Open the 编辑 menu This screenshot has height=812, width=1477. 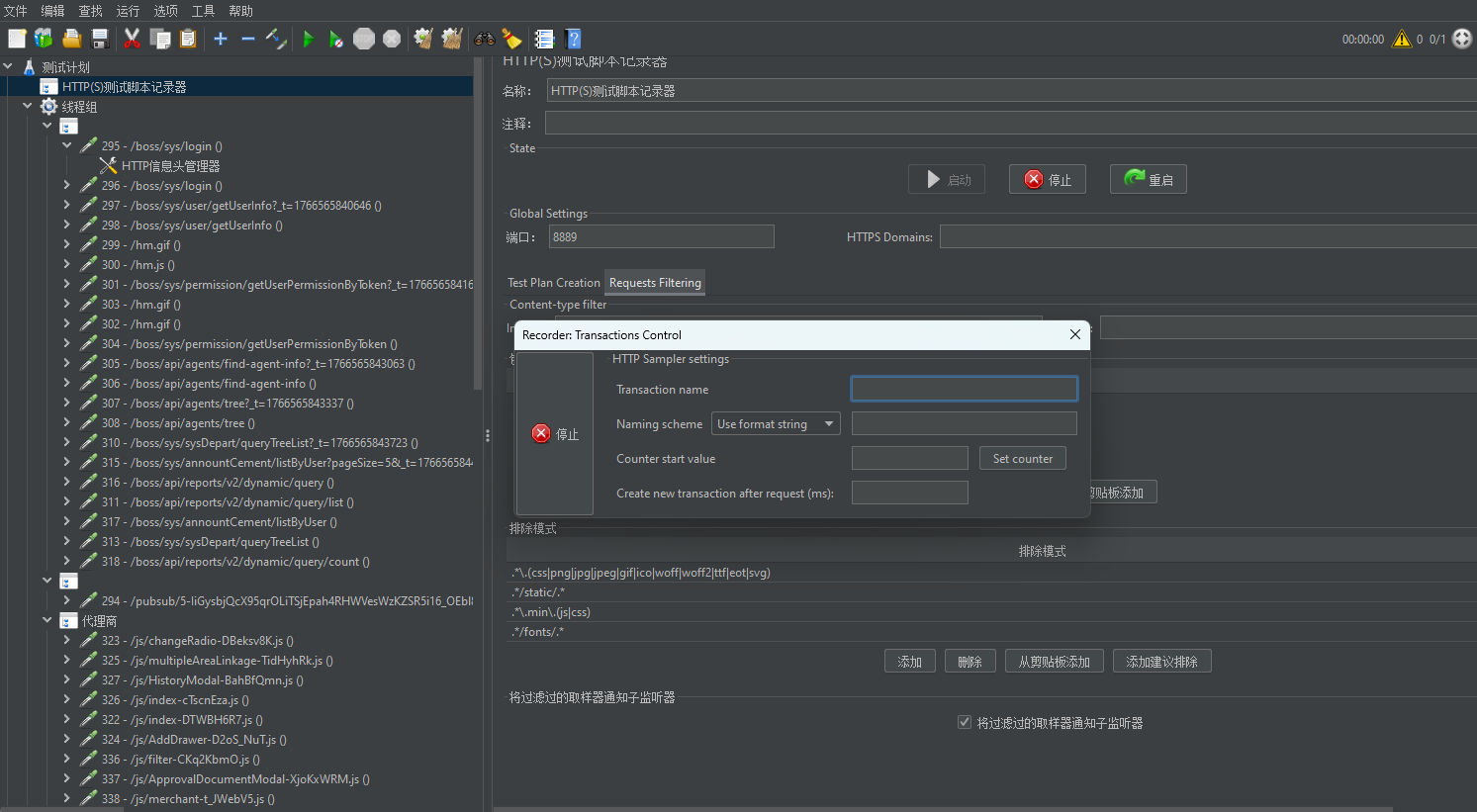pos(52,11)
